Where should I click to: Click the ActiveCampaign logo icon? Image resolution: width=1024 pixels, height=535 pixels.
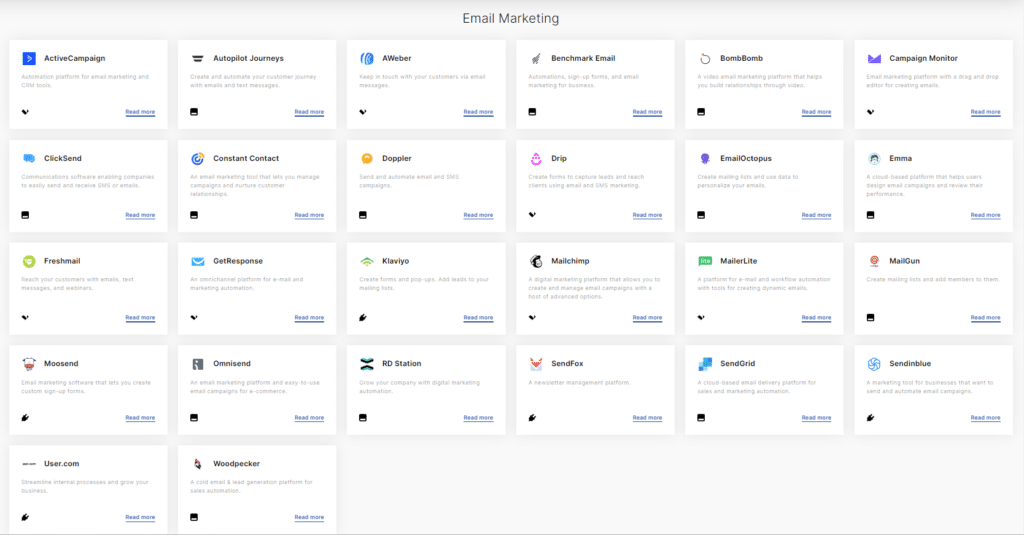click(29, 59)
